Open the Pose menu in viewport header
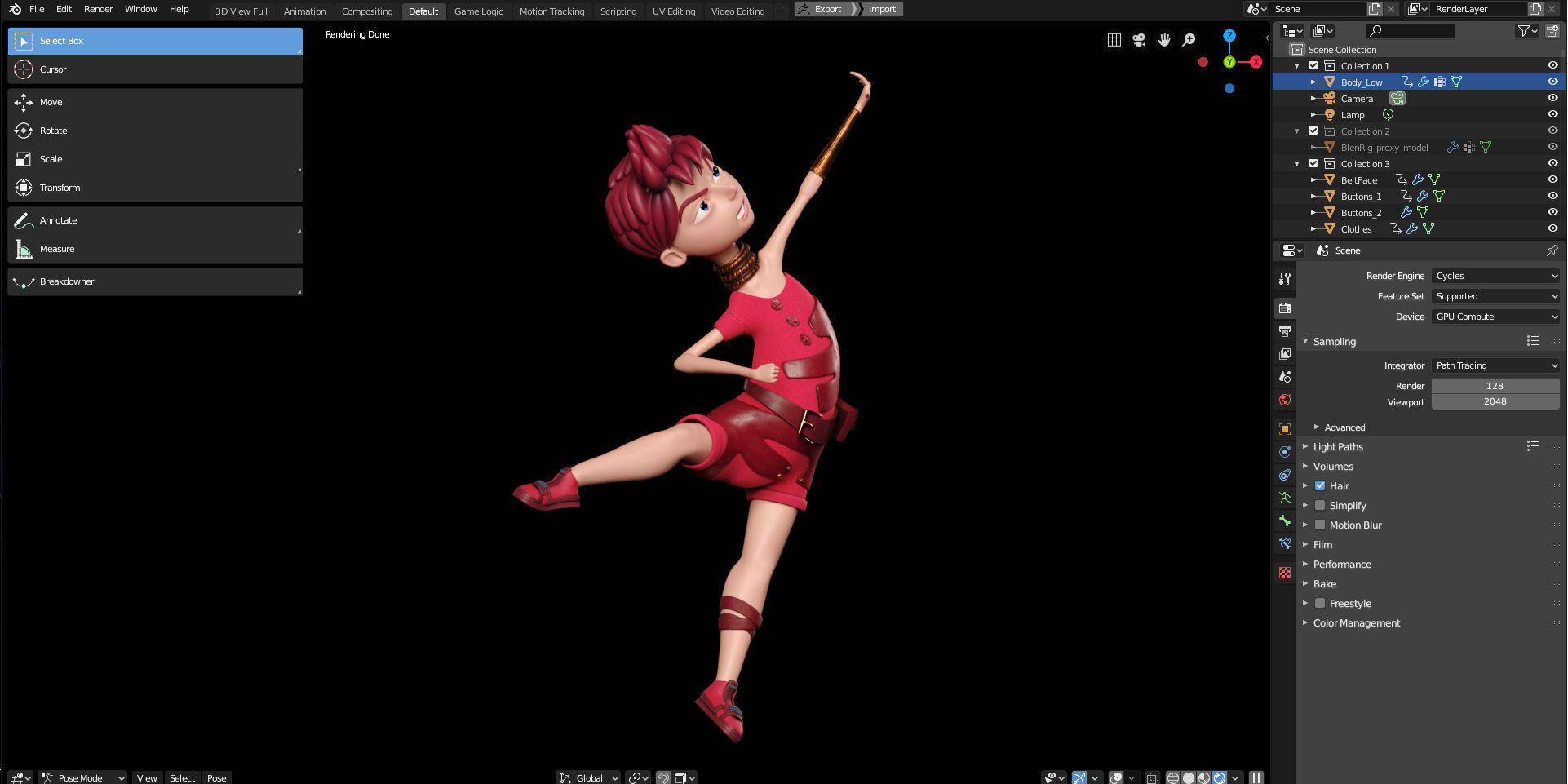The width and height of the screenshot is (1568, 784). pyautogui.click(x=216, y=777)
